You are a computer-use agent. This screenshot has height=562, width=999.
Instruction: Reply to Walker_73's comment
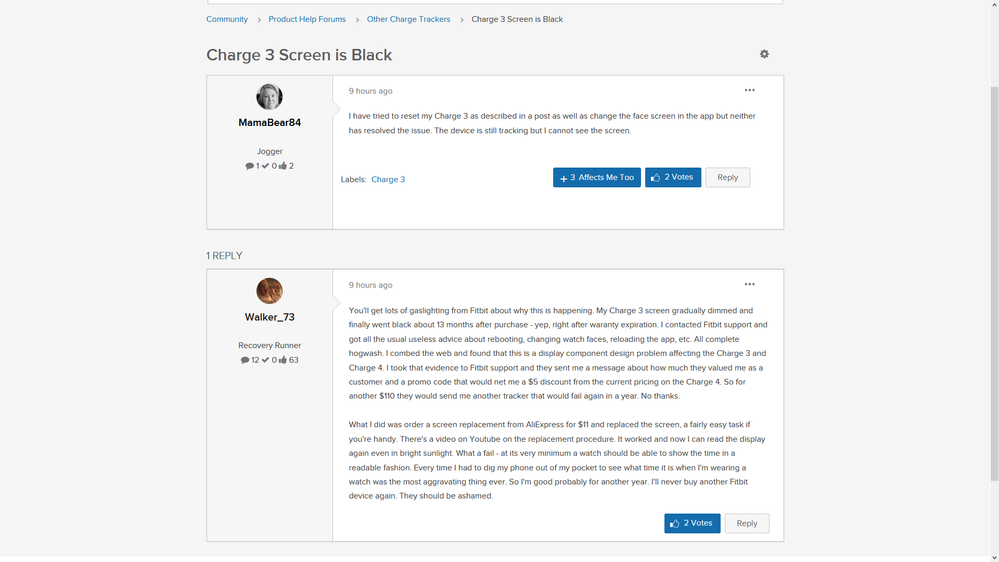[x=746, y=524]
